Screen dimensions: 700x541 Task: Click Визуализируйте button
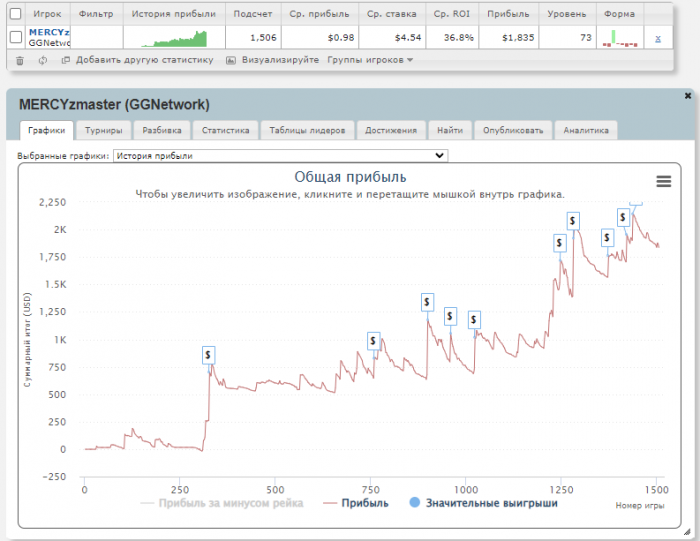272,60
